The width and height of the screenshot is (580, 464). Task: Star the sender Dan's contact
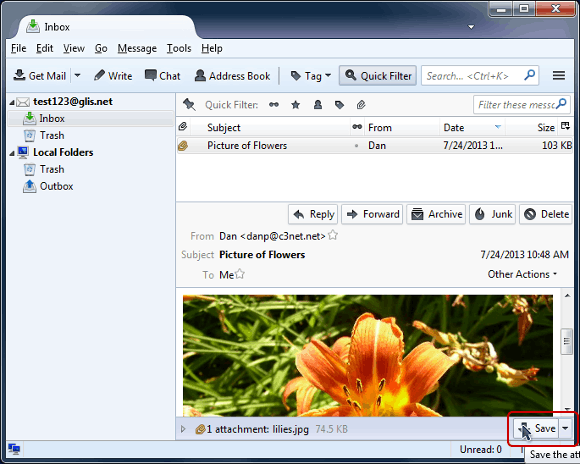tap(333, 235)
